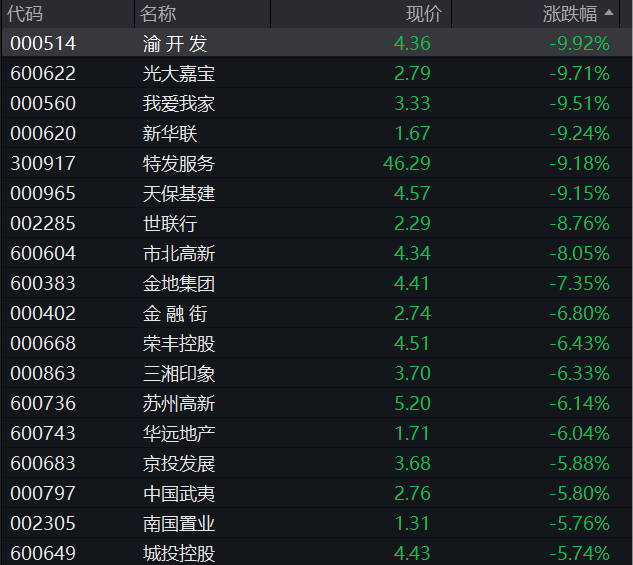Open the 光大嘉宝 stock name
The height and width of the screenshot is (565, 633).
(179, 73)
